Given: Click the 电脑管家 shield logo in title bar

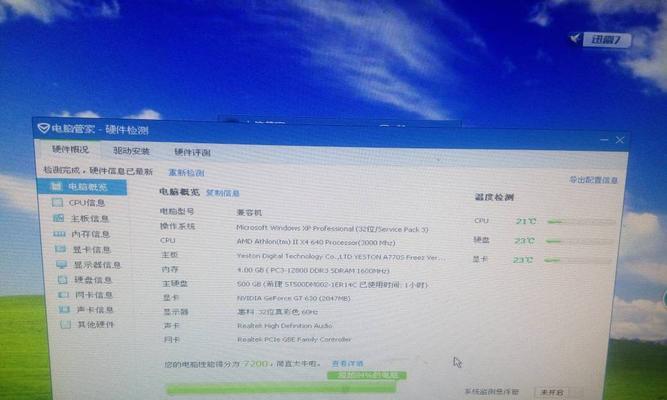Looking at the screenshot, I should point(43,128).
